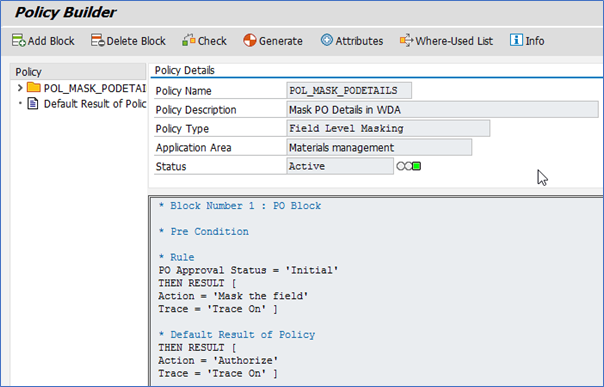Click the Policy Description field

pos(443,110)
